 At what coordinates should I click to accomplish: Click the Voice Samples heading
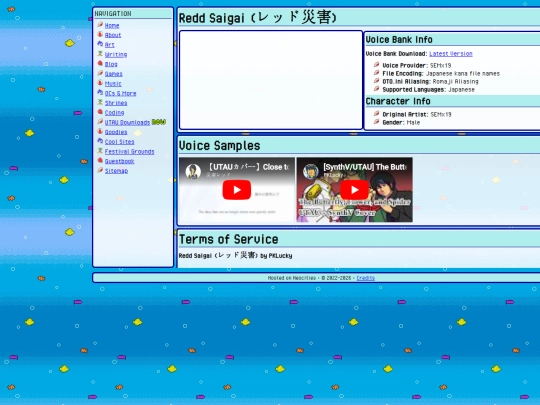219,146
